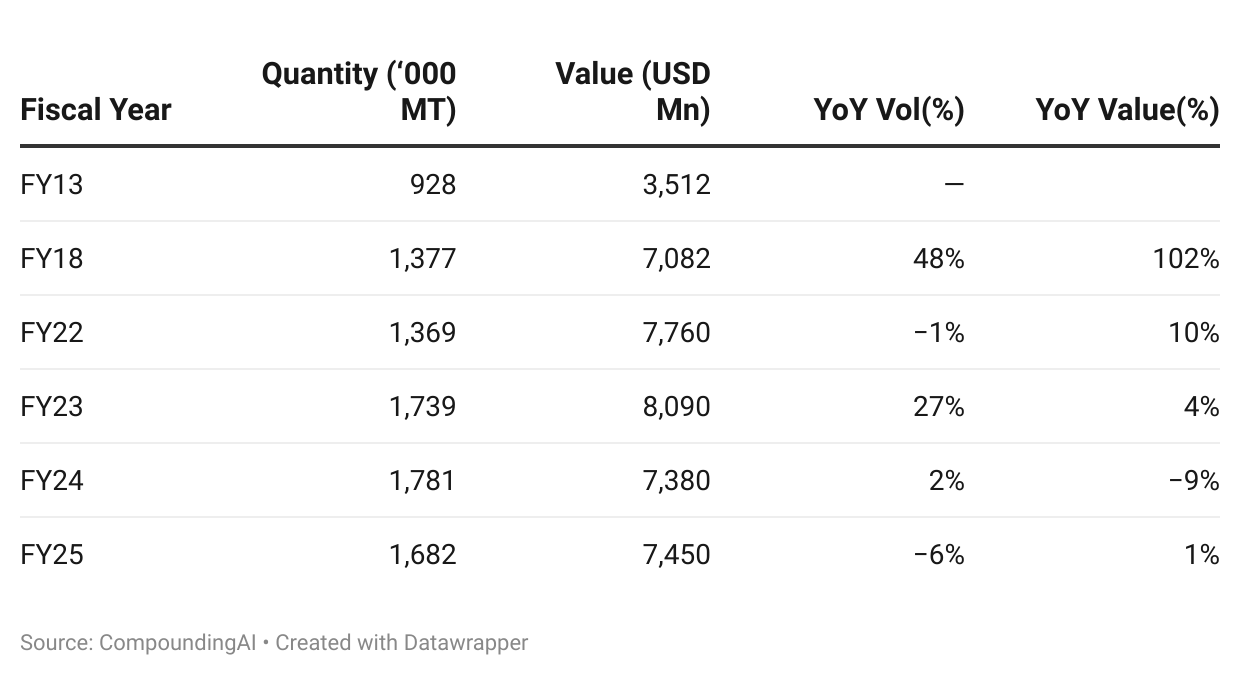
Task: Click the Value (USD Mn) column header
Action: 633,91
